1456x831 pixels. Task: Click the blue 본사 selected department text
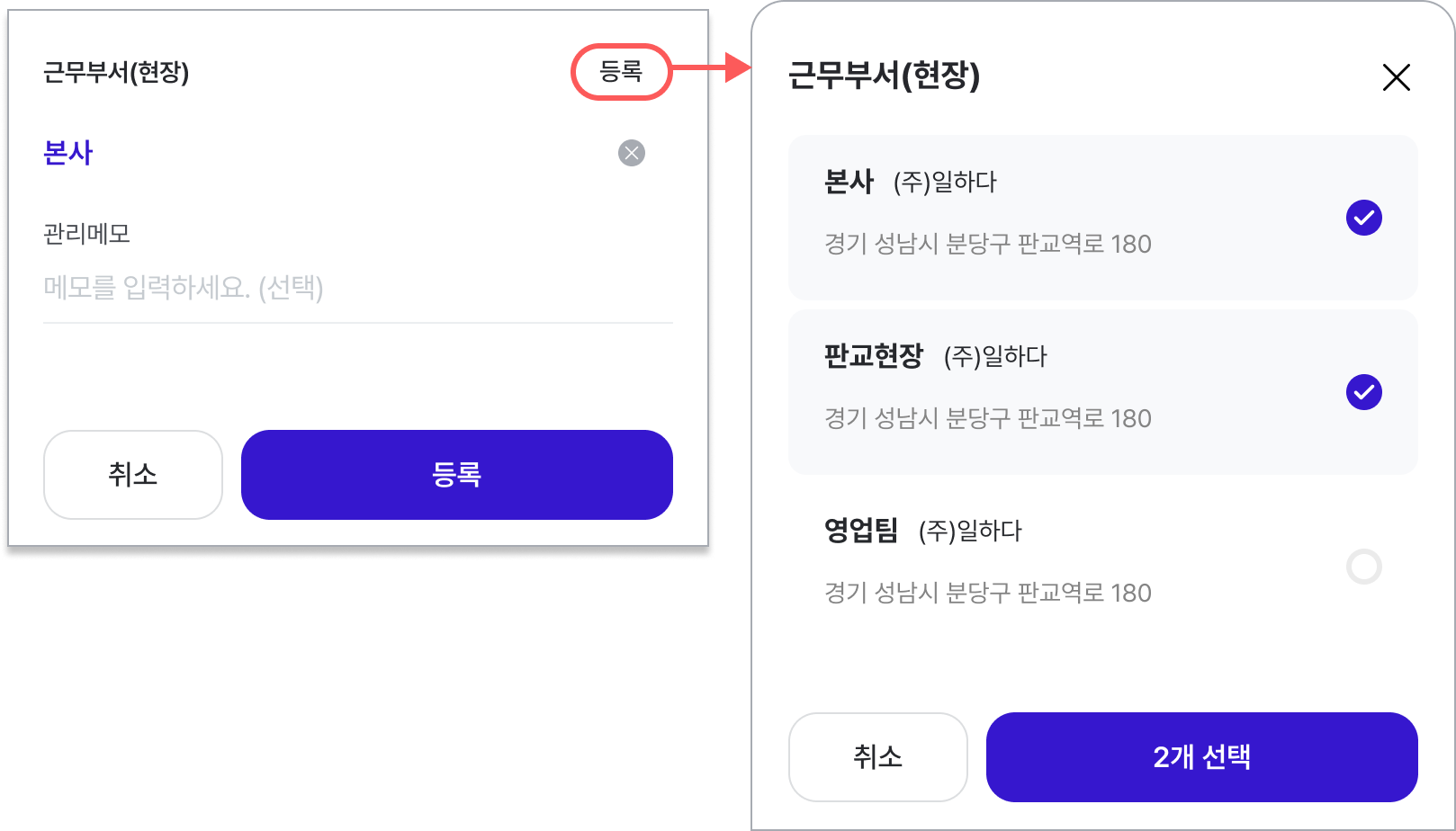click(x=68, y=153)
